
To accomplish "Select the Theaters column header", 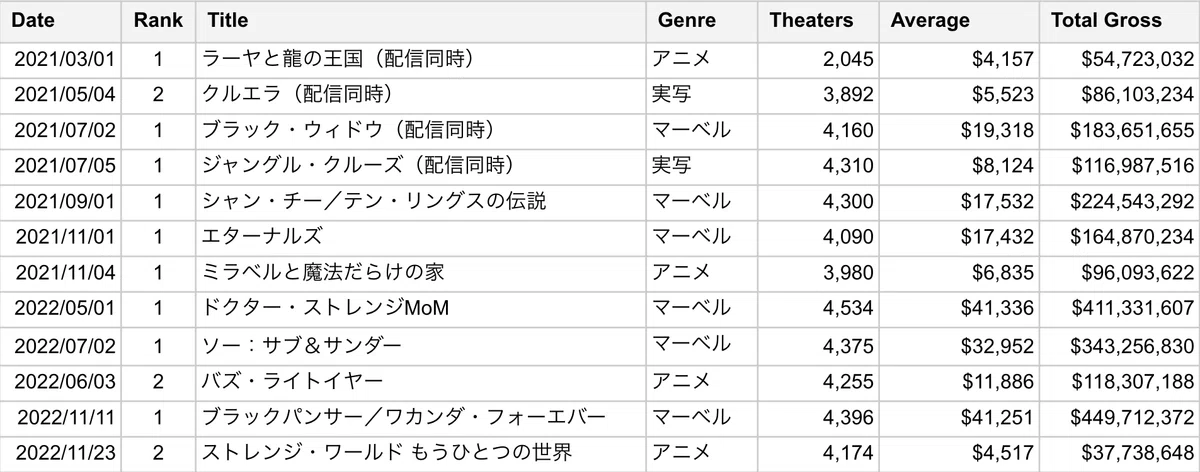I will [x=819, y=21].
